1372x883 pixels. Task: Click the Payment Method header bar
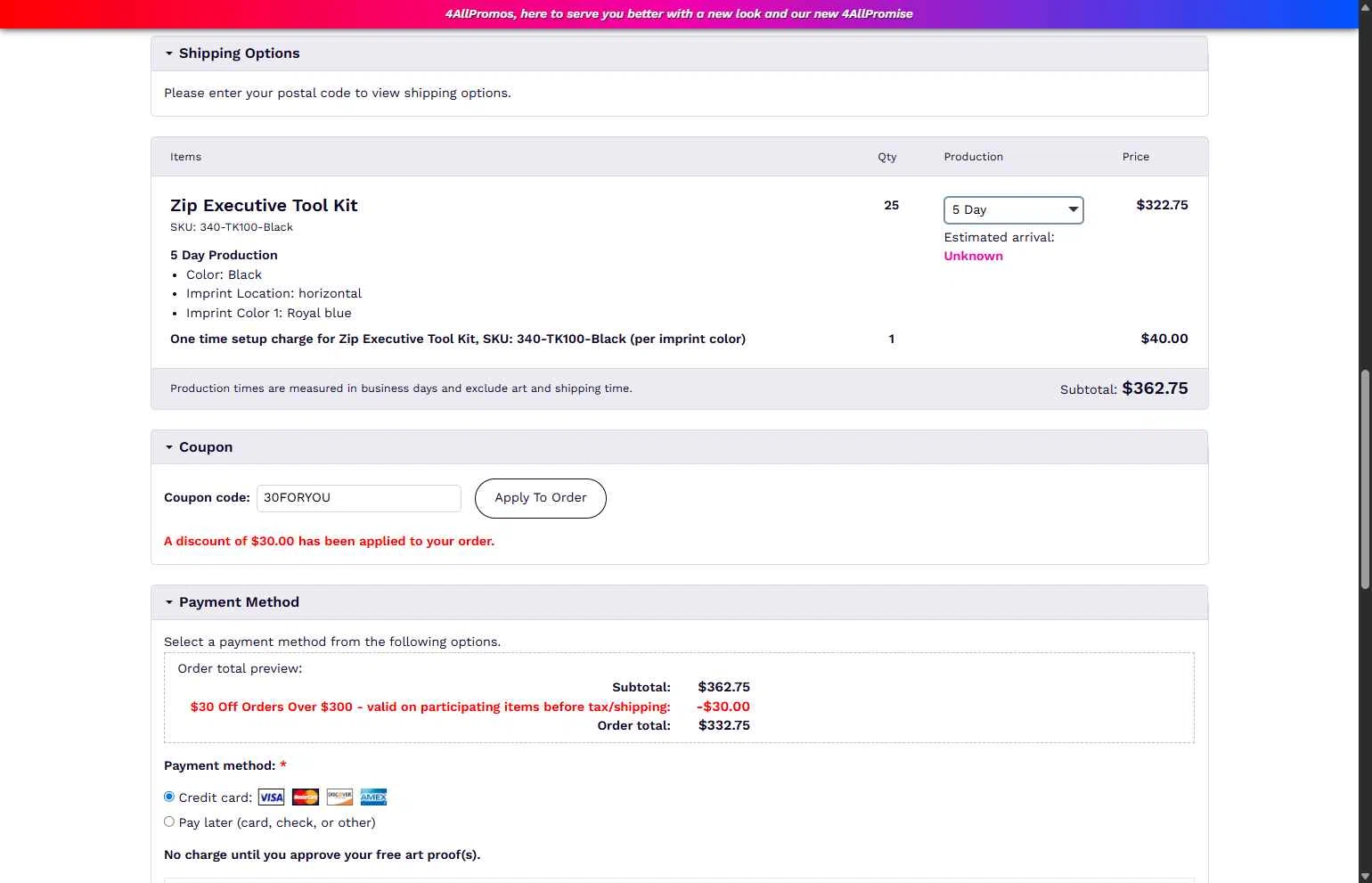679,602
